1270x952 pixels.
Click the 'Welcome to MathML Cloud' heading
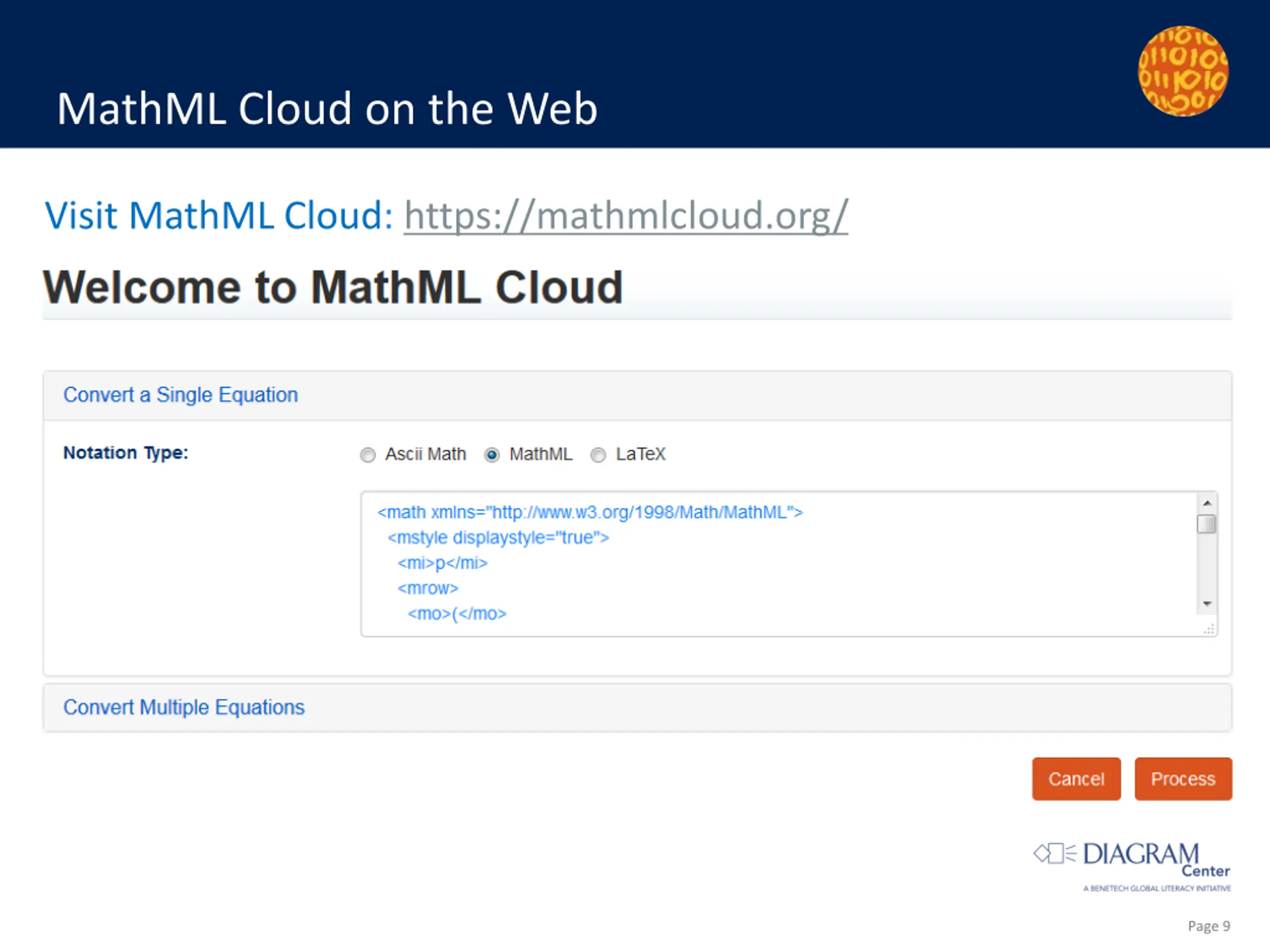click(333, 287)
